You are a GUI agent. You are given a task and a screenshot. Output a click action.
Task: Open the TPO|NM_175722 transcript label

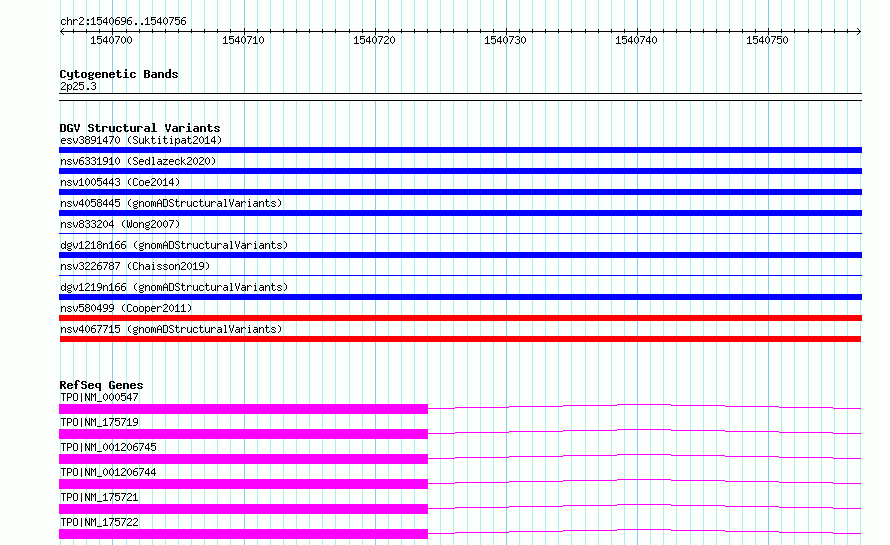[99, 522]
